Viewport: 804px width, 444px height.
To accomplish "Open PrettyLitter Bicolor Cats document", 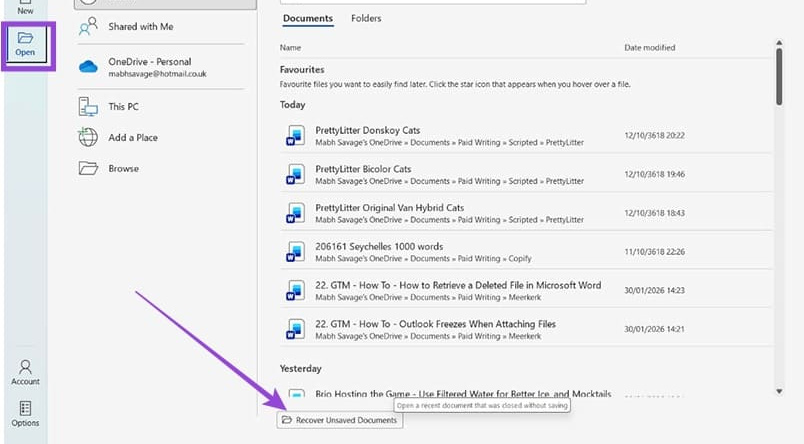I will [526, 174].
